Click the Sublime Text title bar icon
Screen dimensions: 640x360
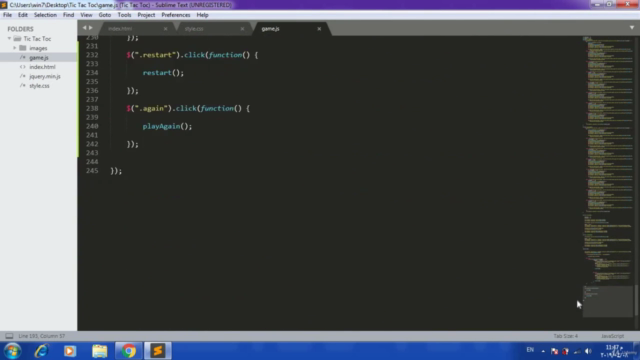click(x=4, y=5)
